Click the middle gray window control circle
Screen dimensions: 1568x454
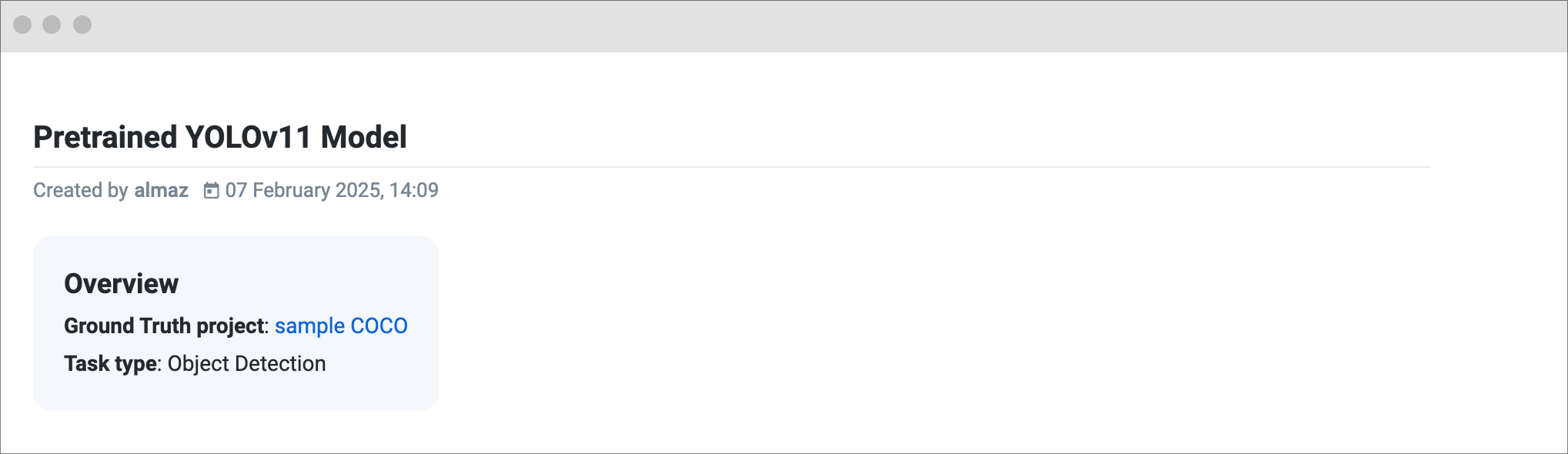52,25
